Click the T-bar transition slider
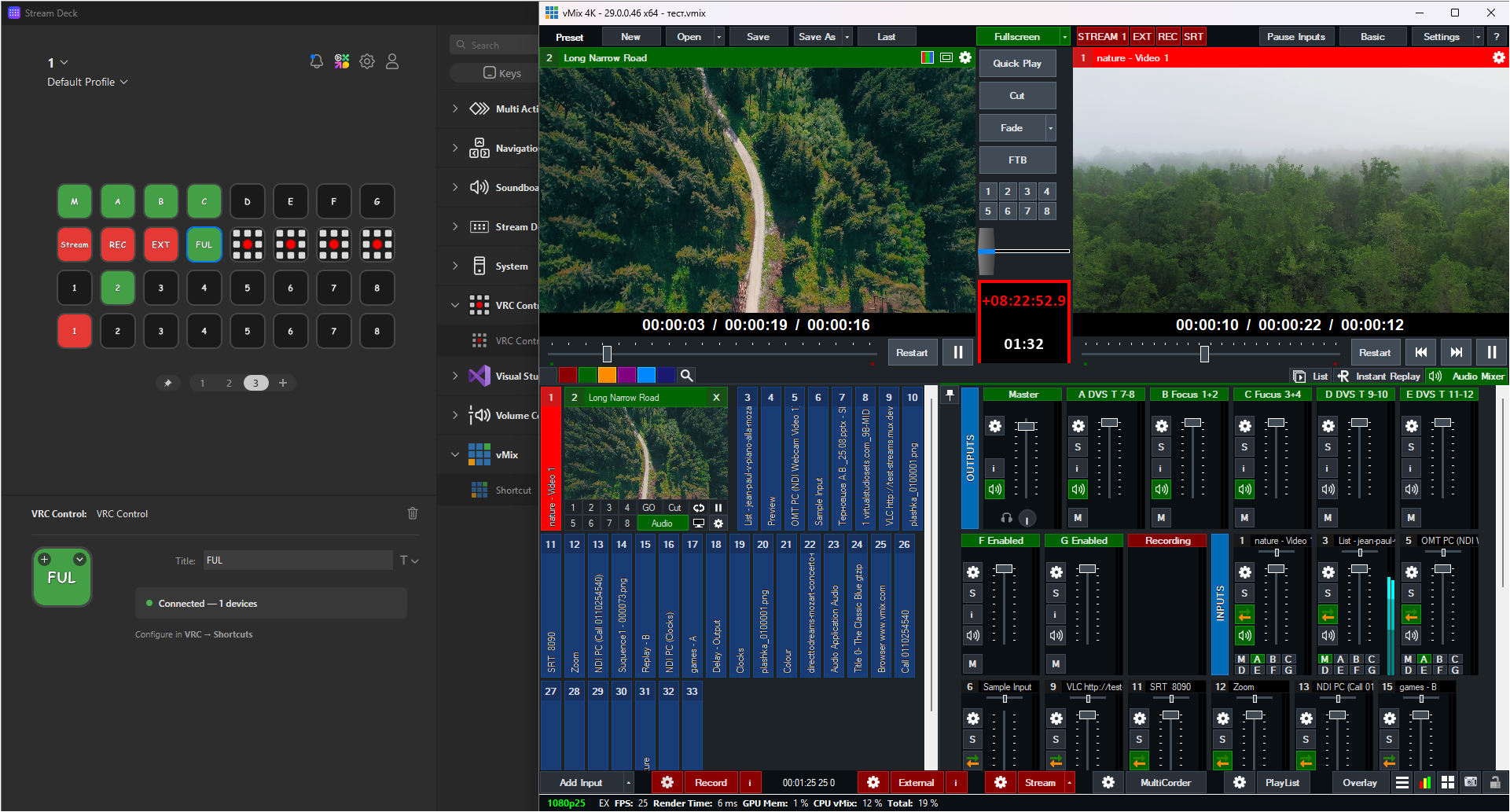Image resolution: width=1510 pixels, height=812 pixels. click(987, 251)
